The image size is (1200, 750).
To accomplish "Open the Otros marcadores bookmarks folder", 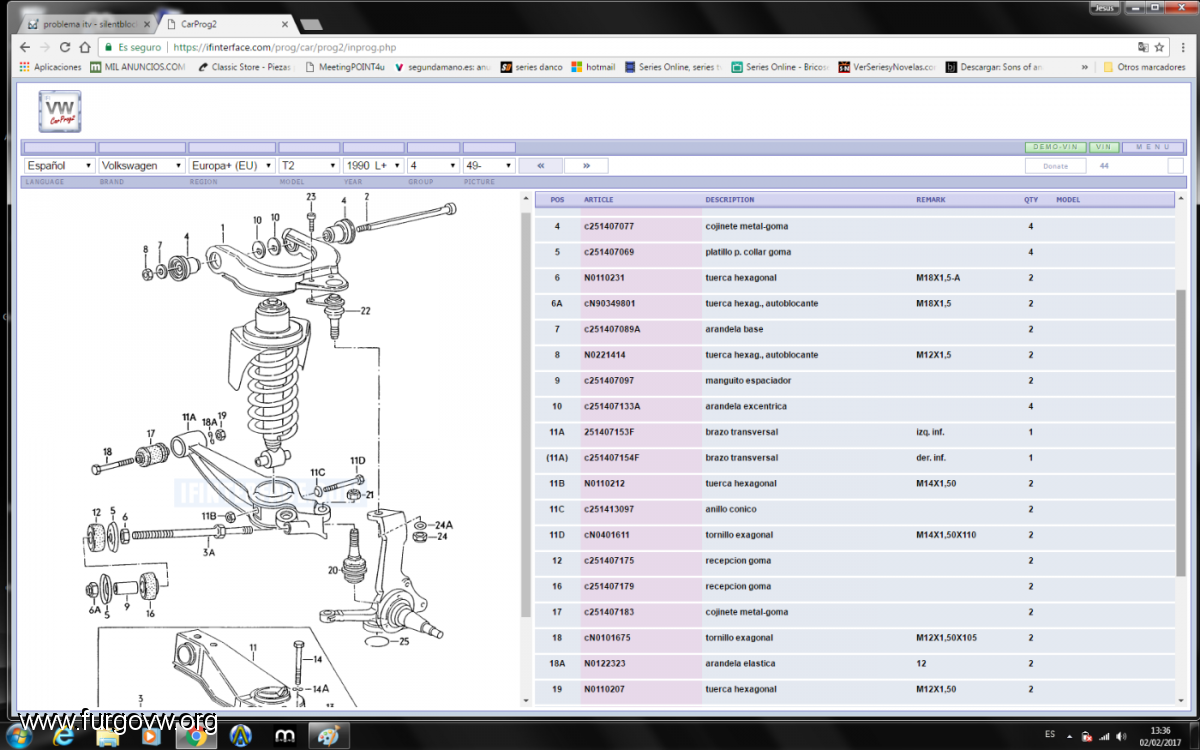I will coord(1144,67).
